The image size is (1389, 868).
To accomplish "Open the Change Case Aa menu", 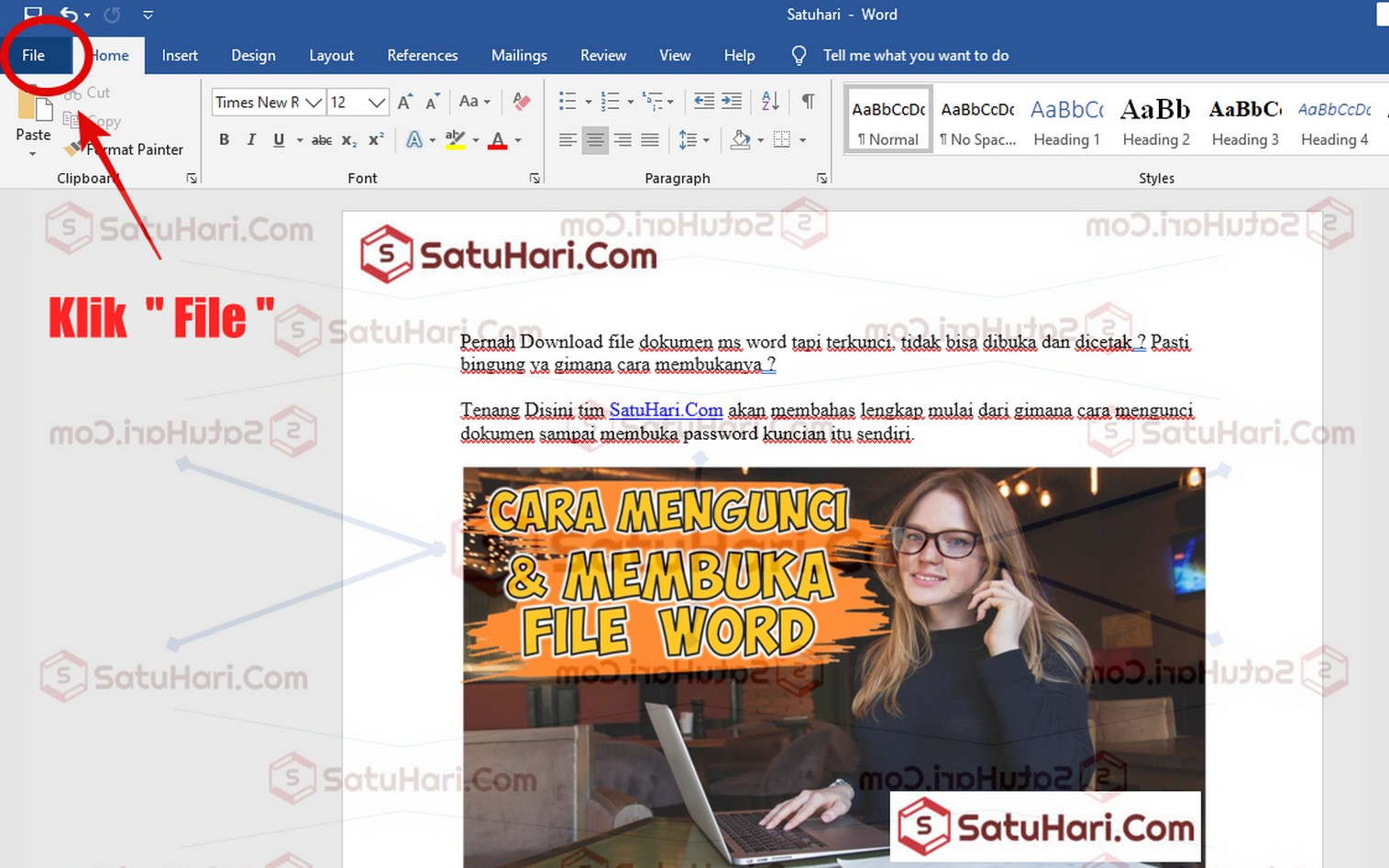I will tap(475, 102).
